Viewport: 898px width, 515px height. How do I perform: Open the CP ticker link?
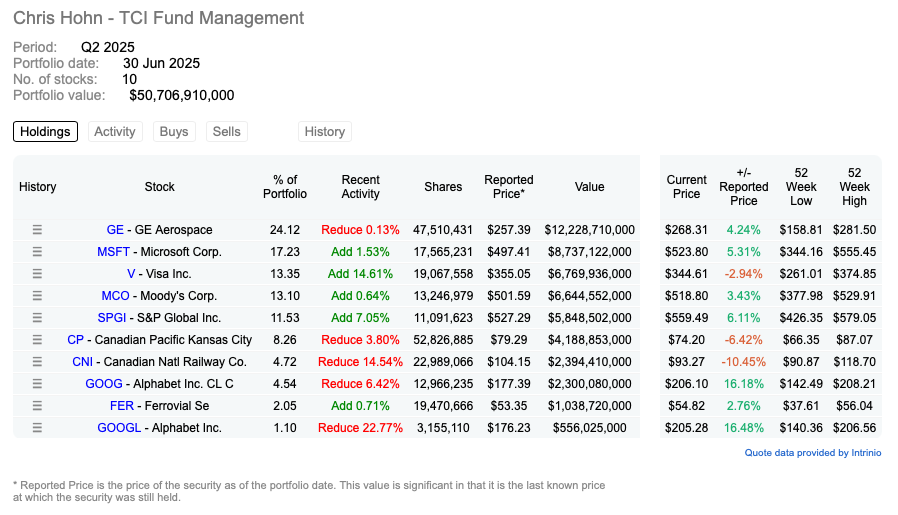pos(76,340)
